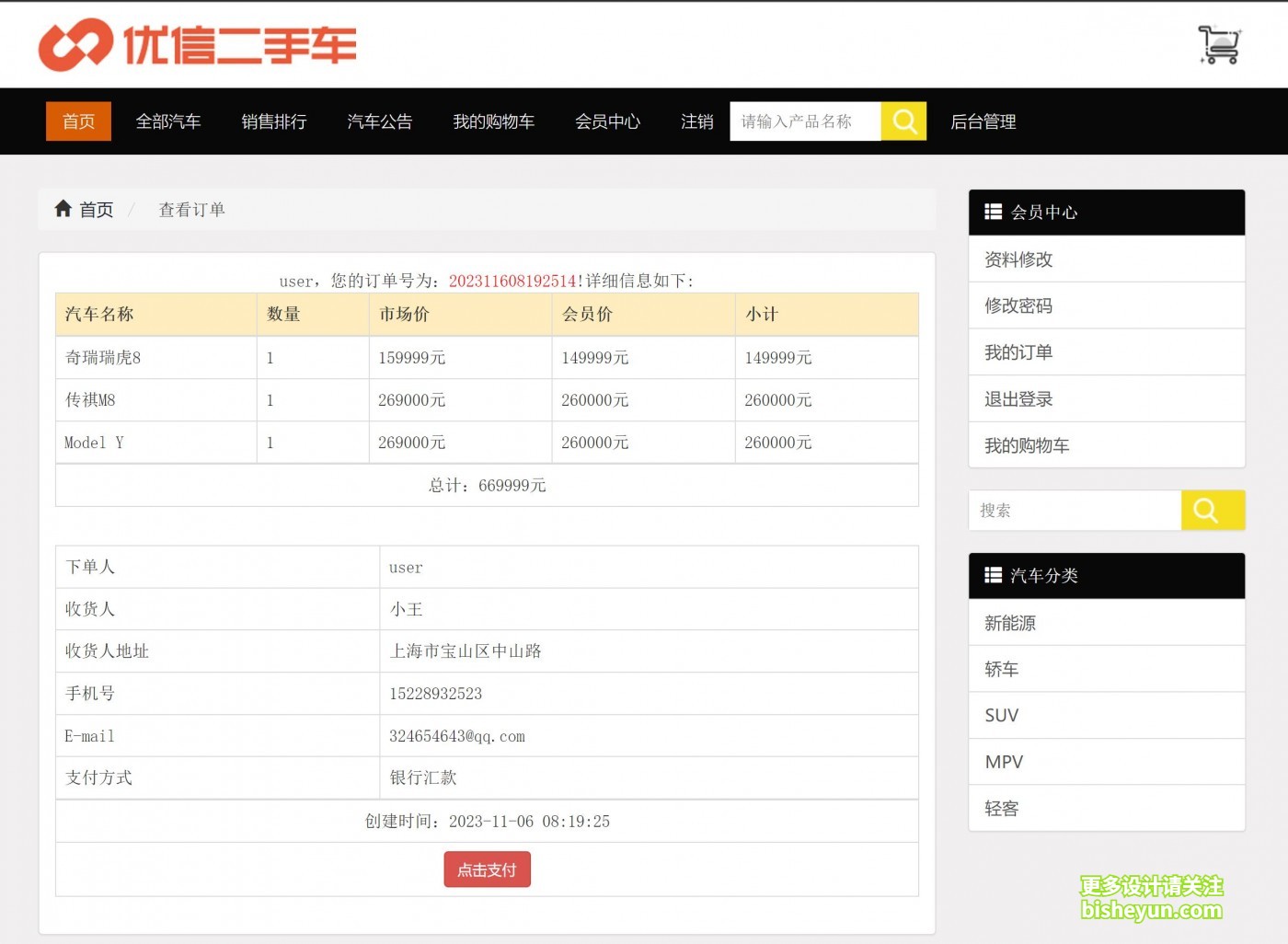
Task: Open 销售排行 from the navbar
Action: 273,121
